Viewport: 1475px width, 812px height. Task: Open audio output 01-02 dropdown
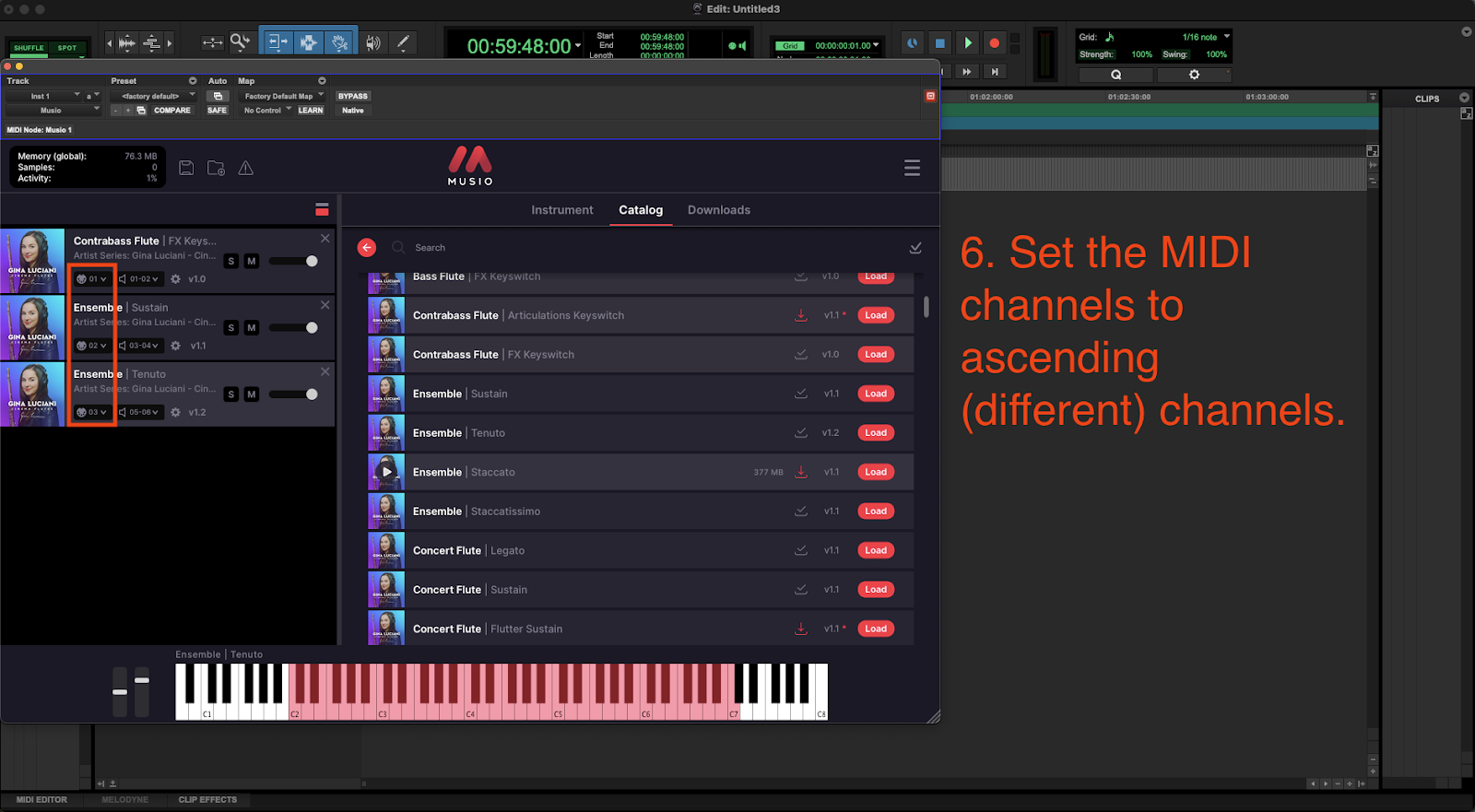click(x=139, y=278)
